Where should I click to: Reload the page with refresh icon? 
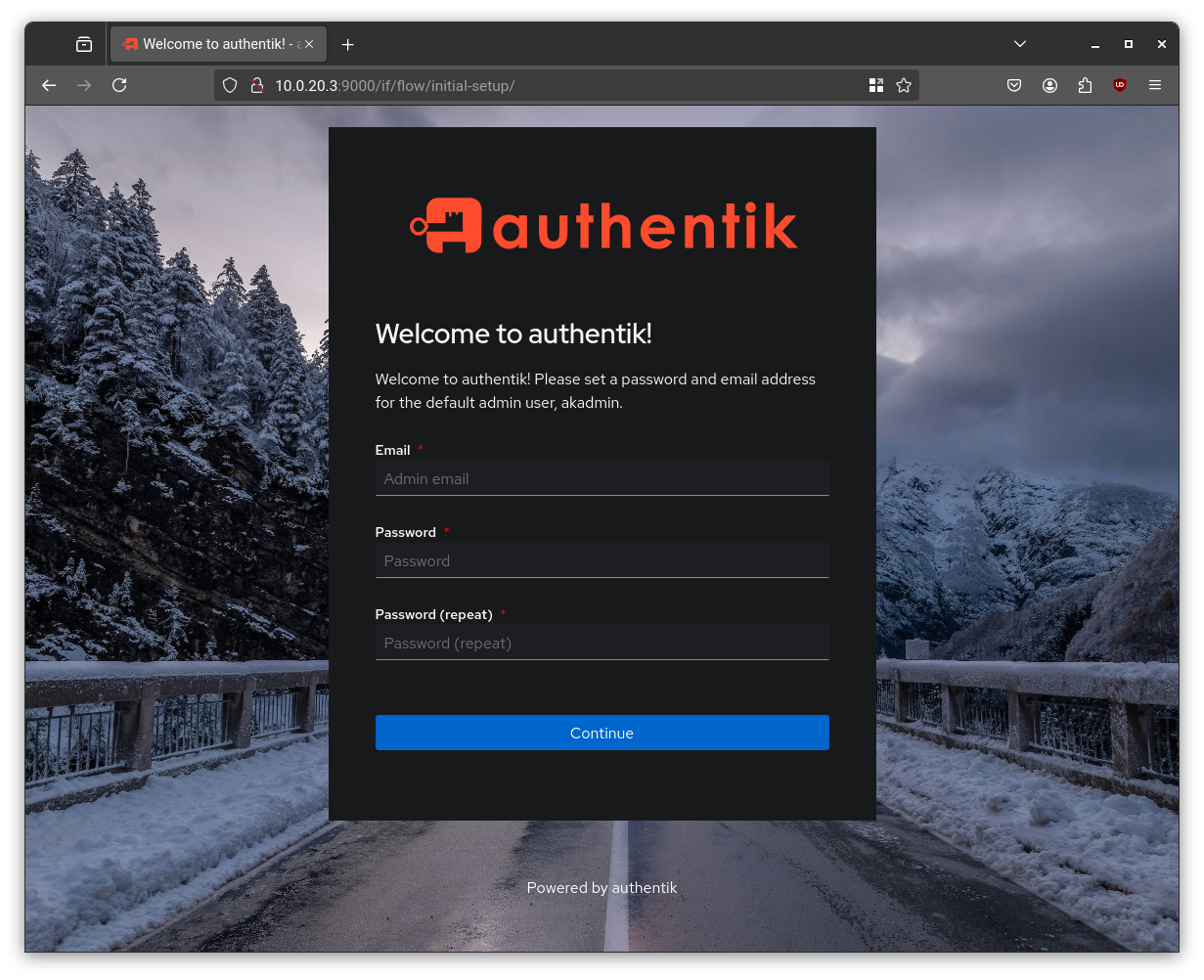(x=119, y=85)
